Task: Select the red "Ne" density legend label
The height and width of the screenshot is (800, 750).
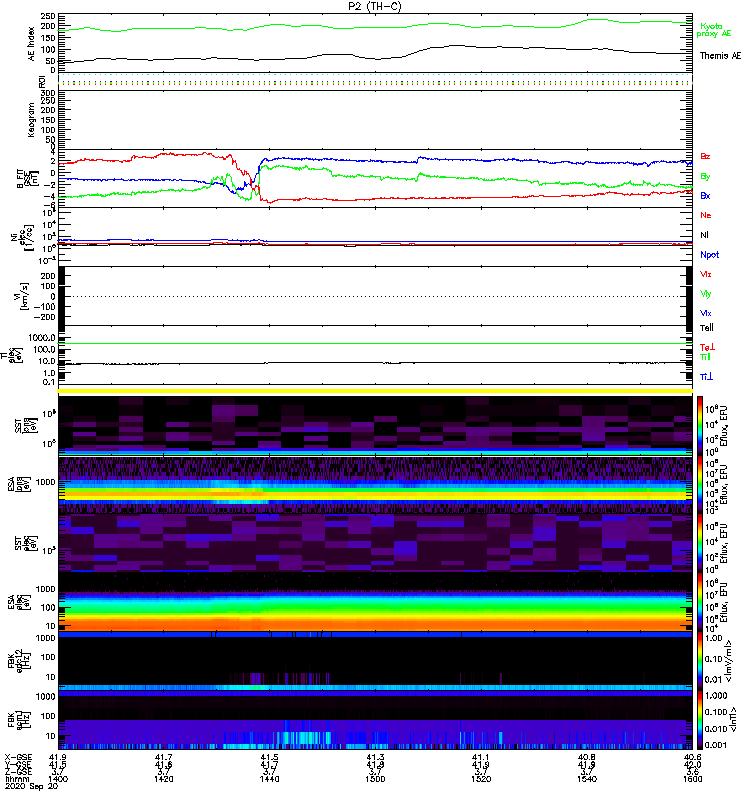Action: (x=706, y=215)
